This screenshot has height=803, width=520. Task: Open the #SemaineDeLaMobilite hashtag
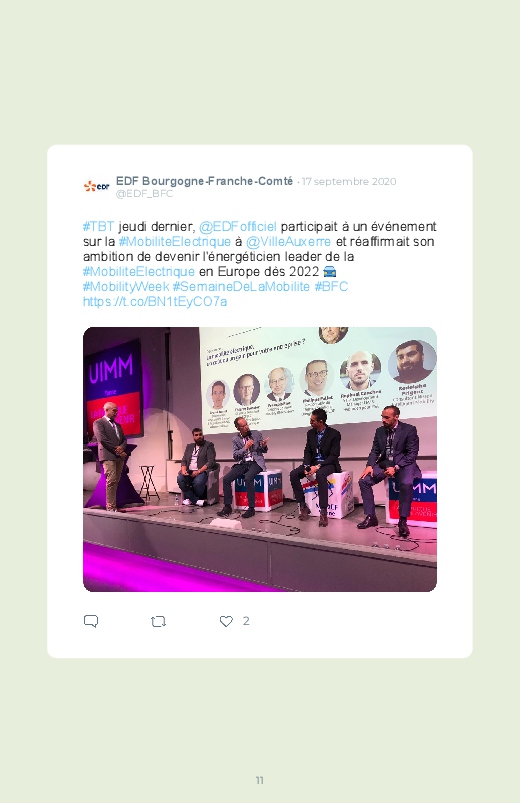click(241, 286)
